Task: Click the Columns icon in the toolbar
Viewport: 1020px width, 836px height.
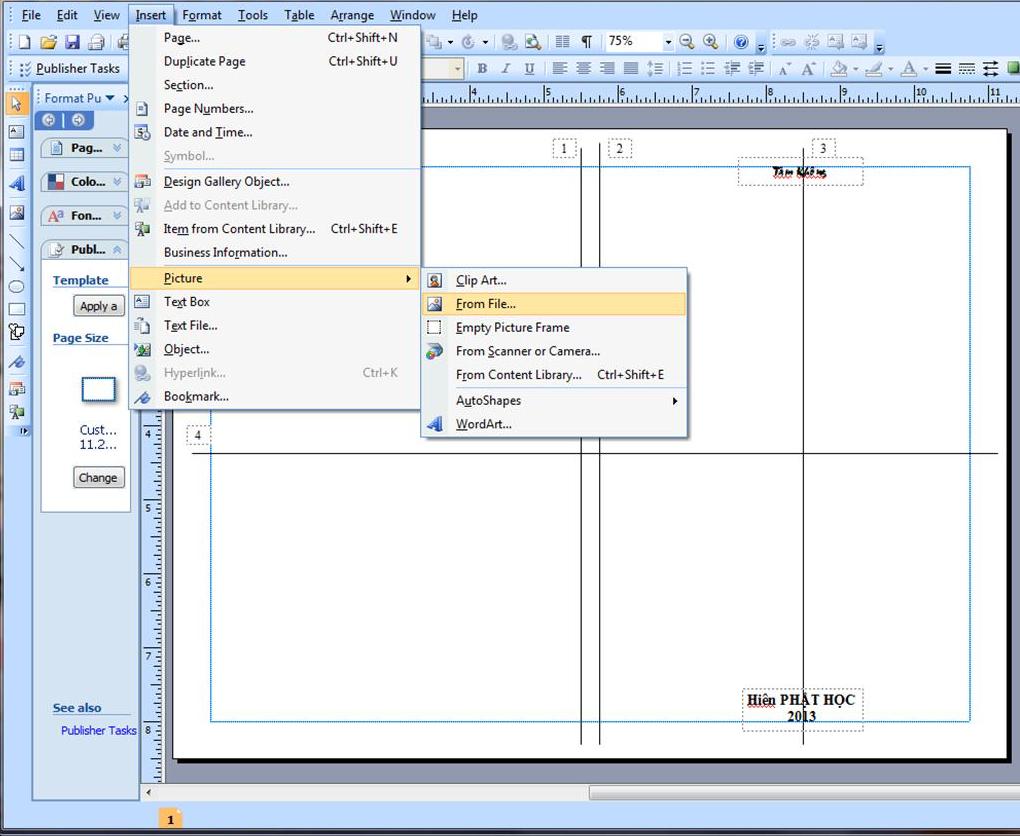Action: click(563, 42)
